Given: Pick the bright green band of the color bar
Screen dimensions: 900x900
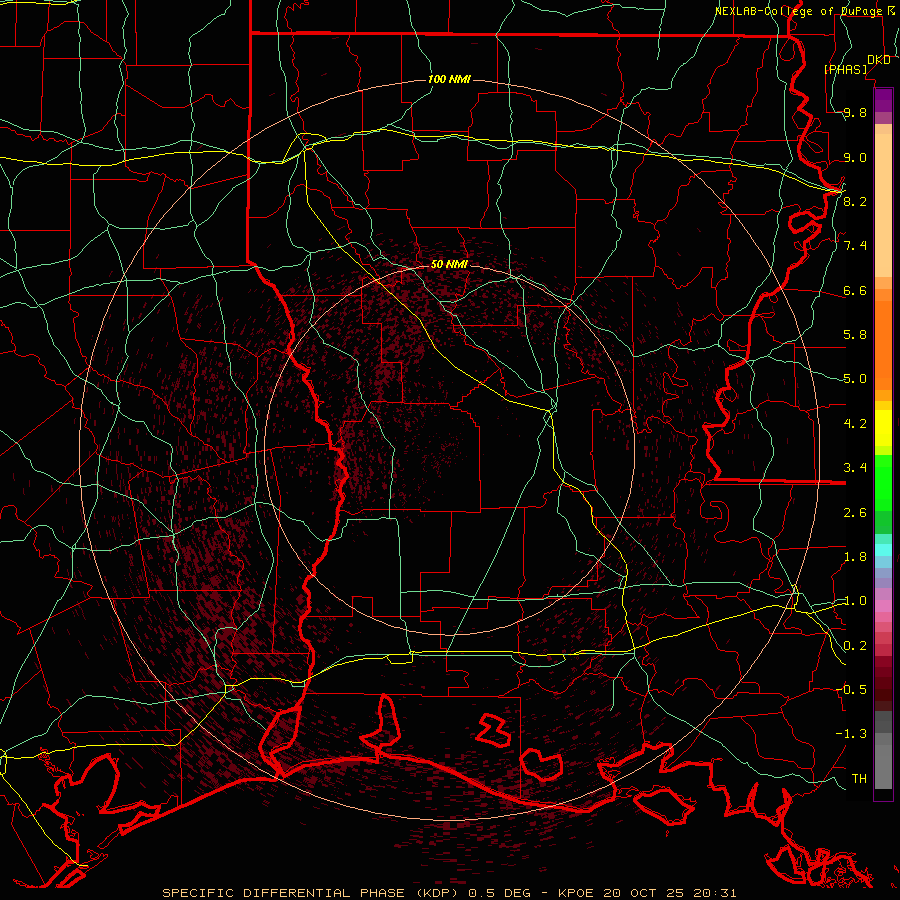Looking at the screenshot, I should pyautogui.click(x=883, y=482).
